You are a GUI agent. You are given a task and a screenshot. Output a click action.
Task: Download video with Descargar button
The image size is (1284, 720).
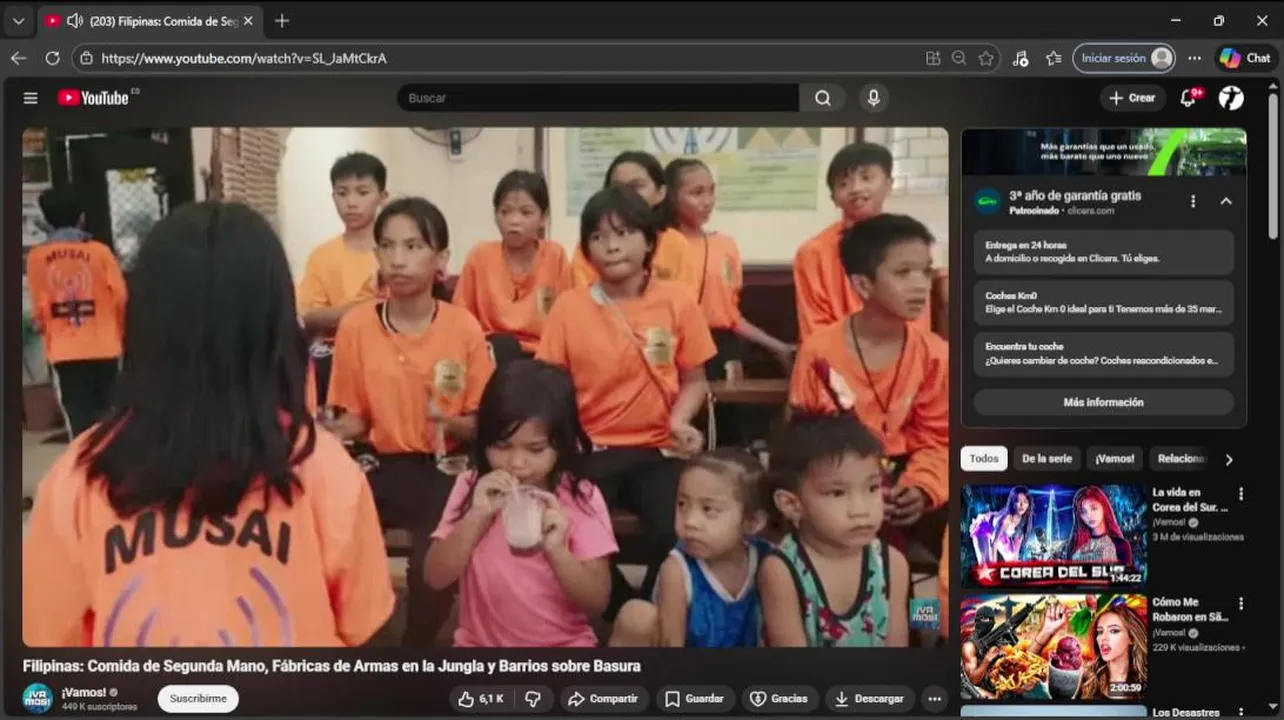pos(869,699)
